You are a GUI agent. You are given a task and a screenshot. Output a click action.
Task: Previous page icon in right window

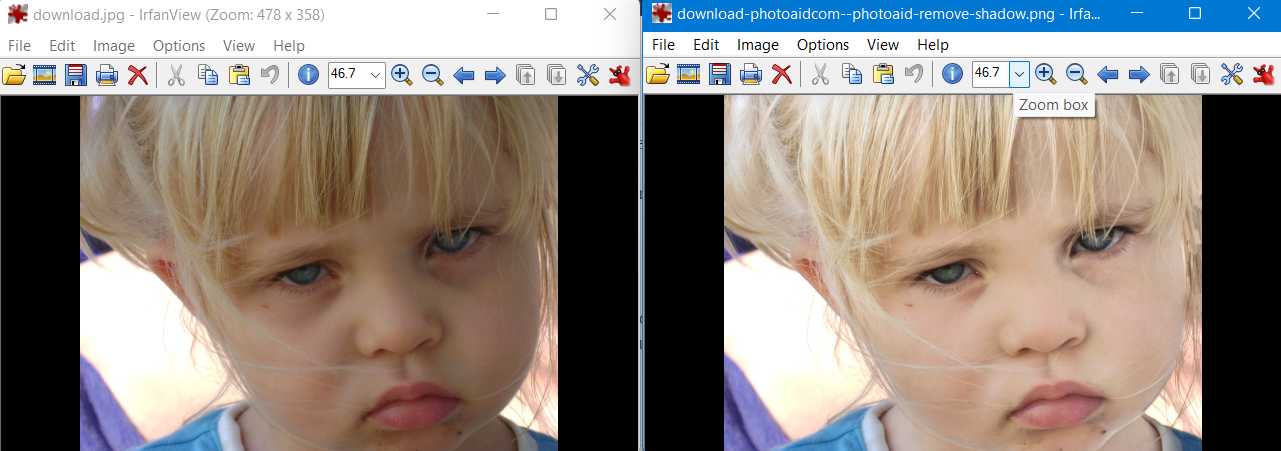(x=1170, y=74)
